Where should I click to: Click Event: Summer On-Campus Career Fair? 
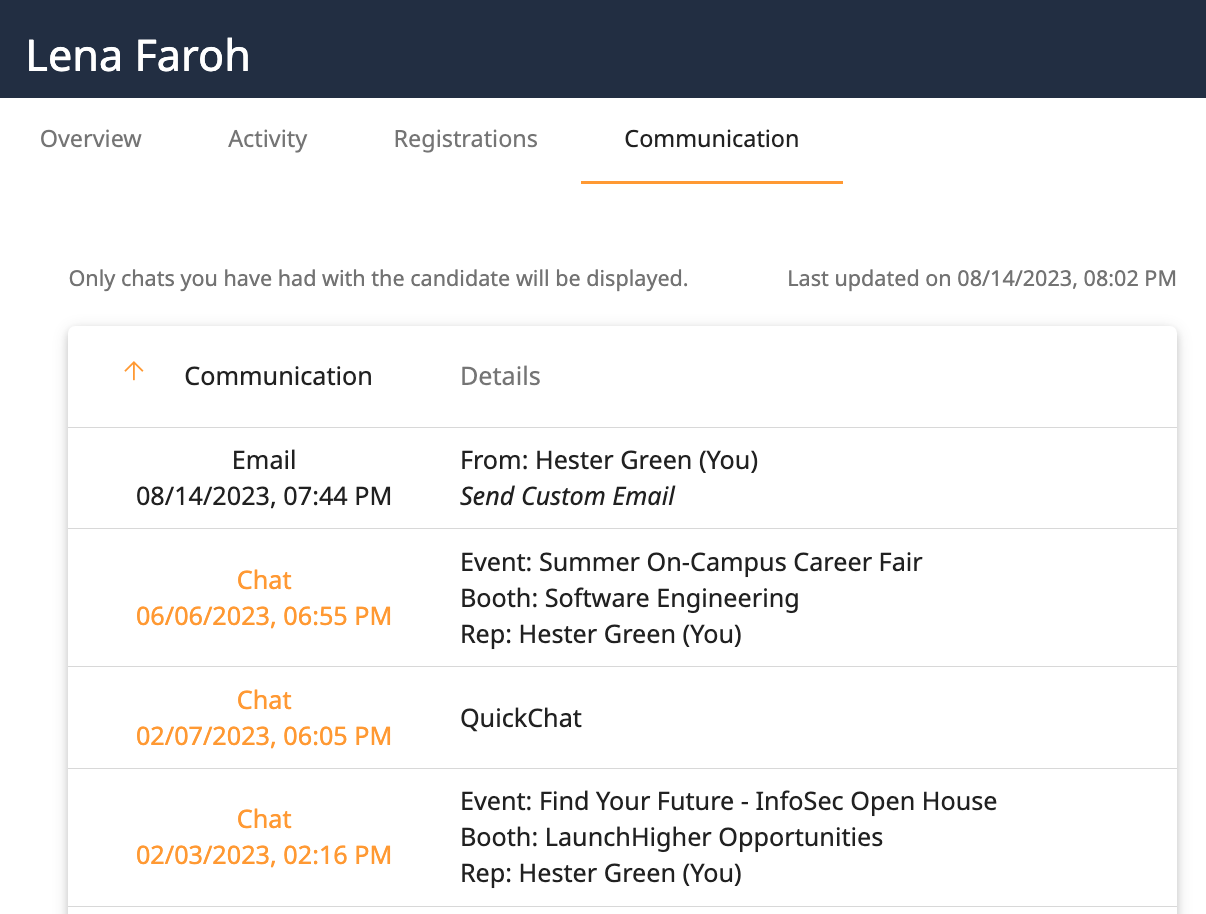pyautogui.click(x=691, y=562)
